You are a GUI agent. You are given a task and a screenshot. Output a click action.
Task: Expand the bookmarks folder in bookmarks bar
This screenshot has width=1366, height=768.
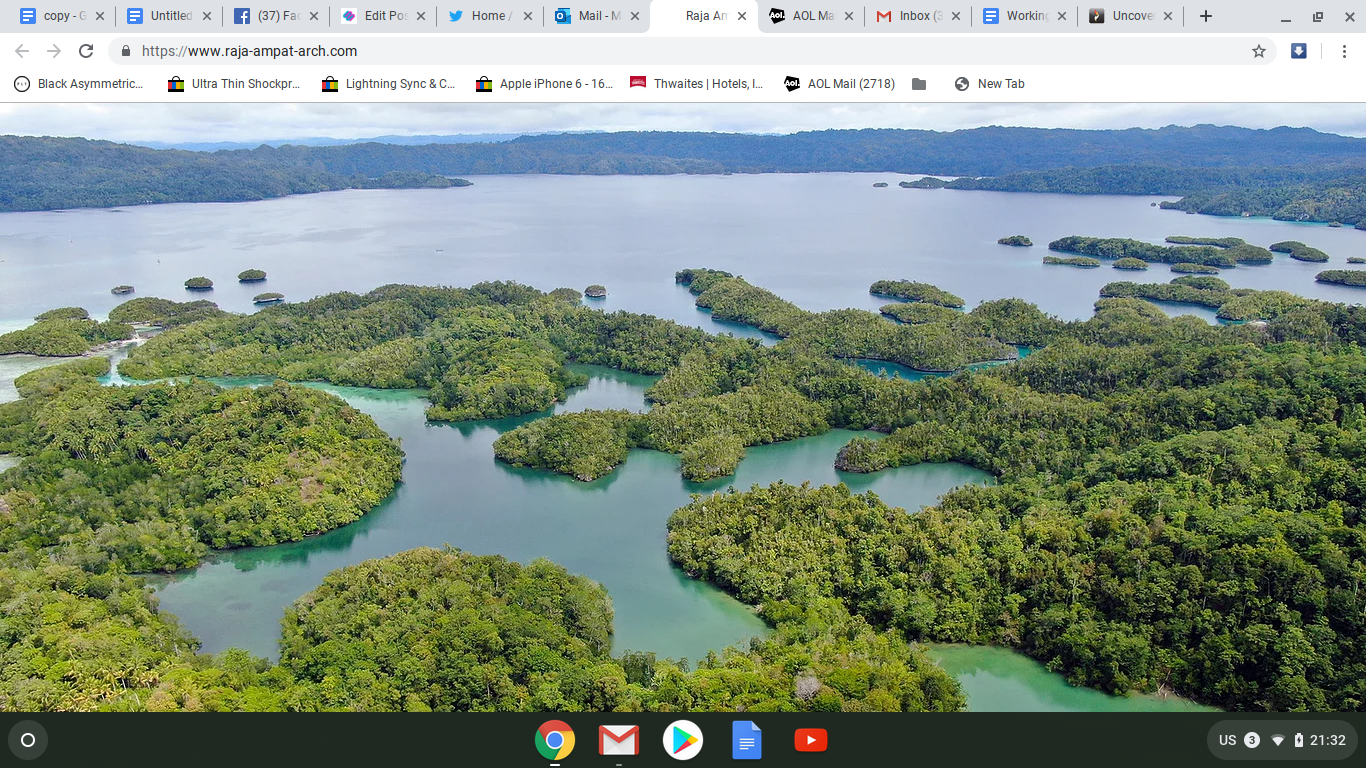(919, 84)
